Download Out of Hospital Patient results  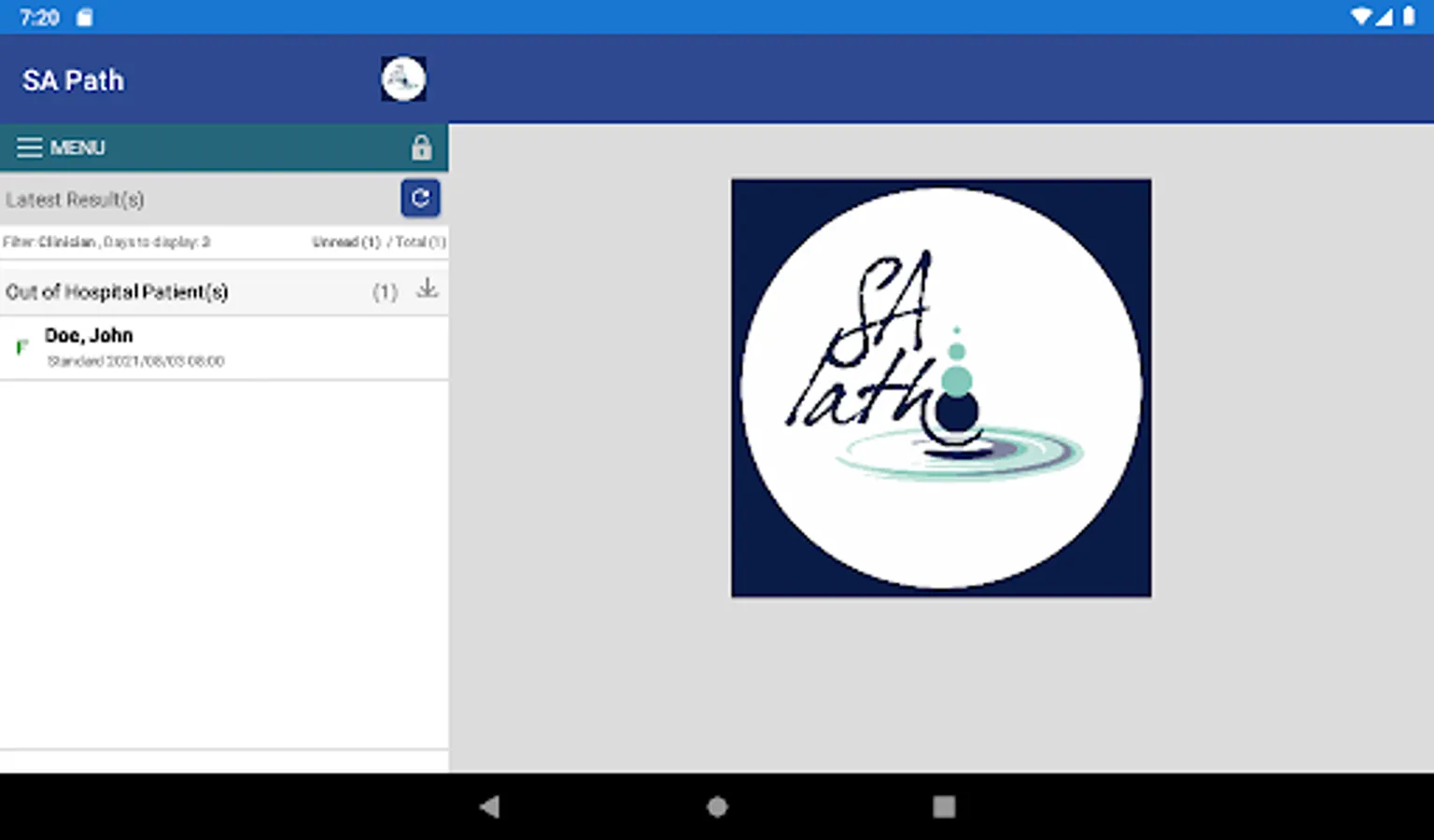click(x=427, y=288)
